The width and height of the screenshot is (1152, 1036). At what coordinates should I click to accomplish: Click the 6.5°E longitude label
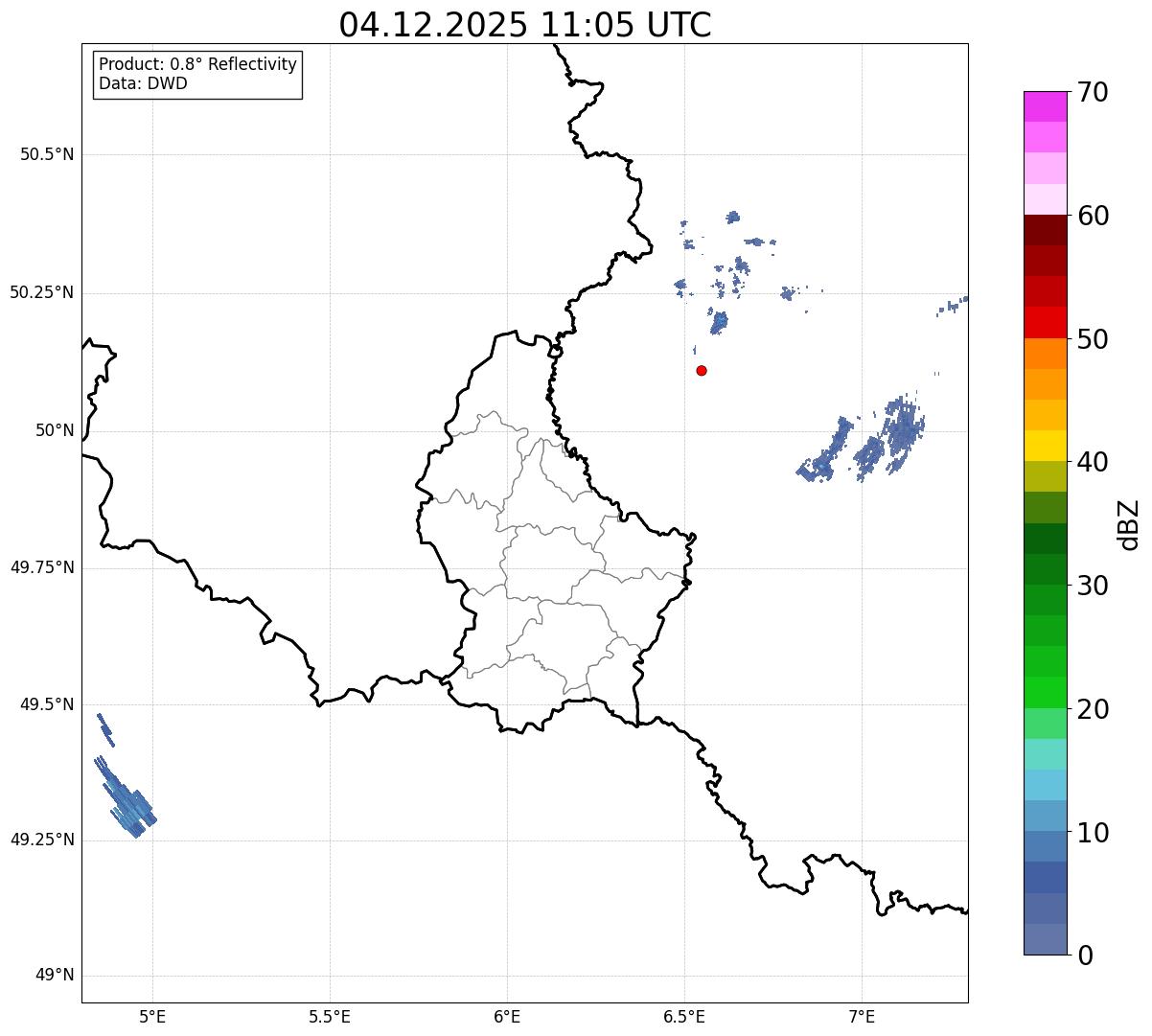[x=684, y=1016]
